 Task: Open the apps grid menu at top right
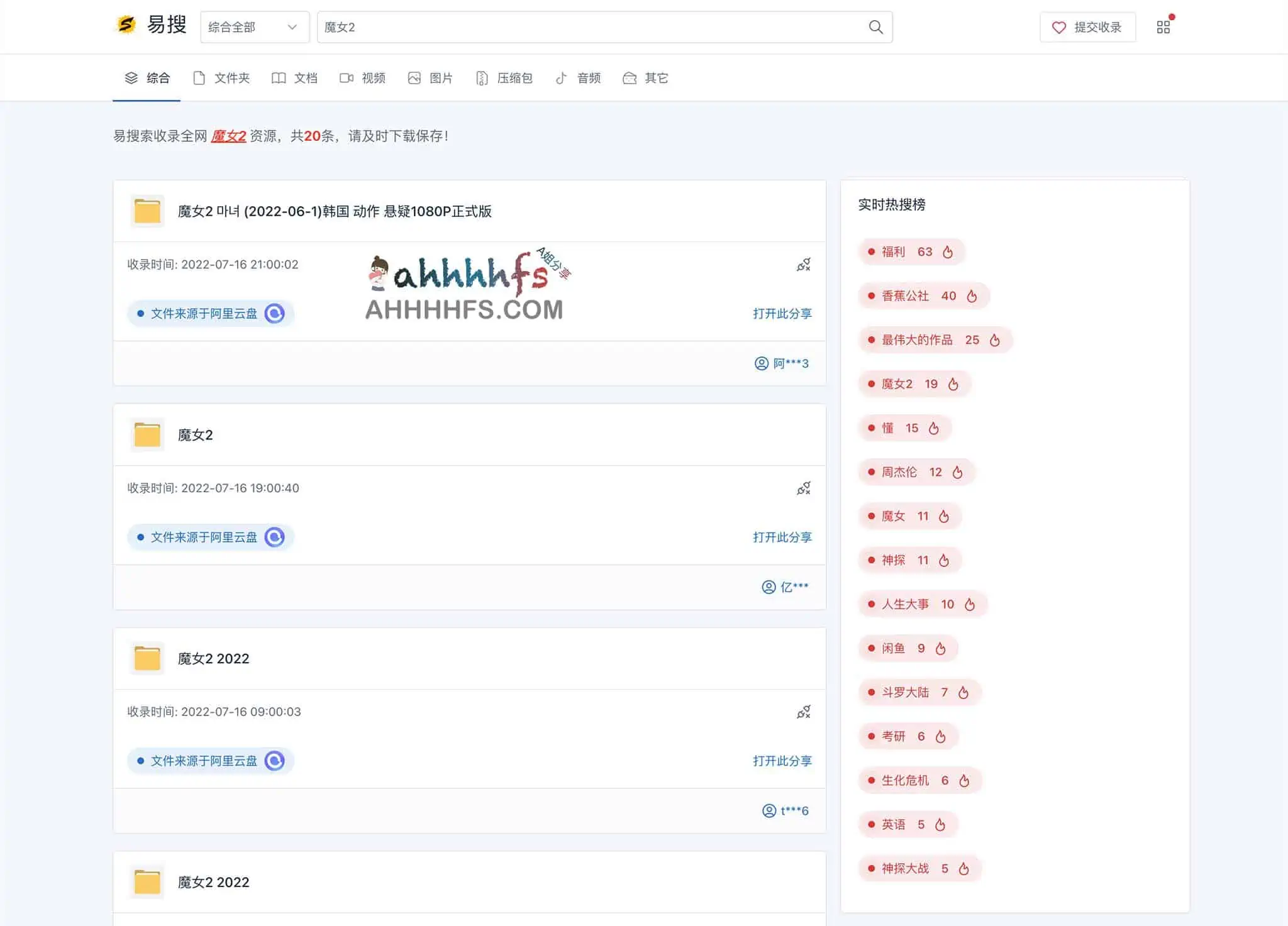click(1163, 26)
